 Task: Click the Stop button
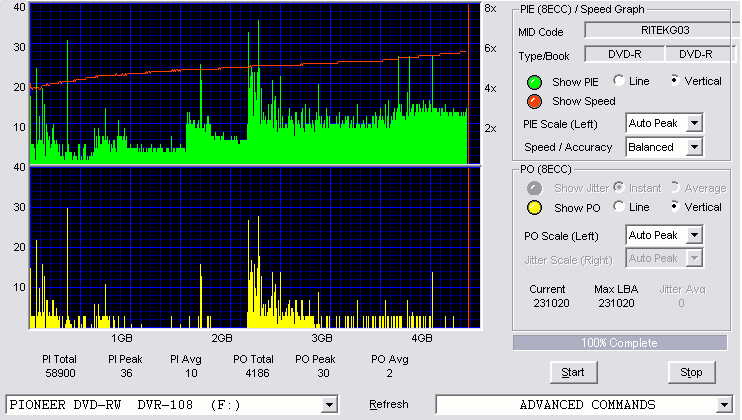(691, 372)
